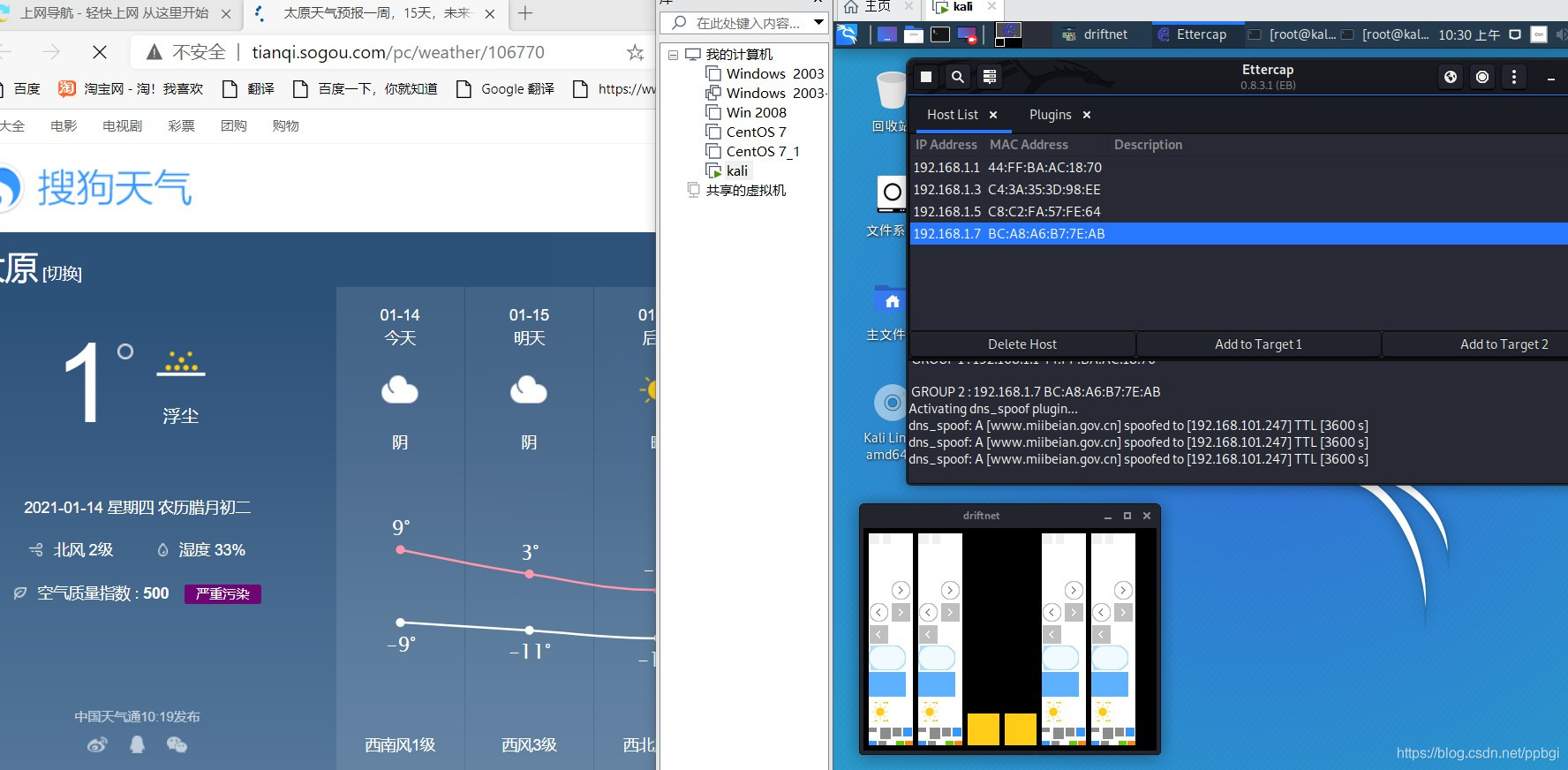Add page to favorites with star icon
Image resolution: width=1568 pixels, height=770 pixels.
[635, 52]
